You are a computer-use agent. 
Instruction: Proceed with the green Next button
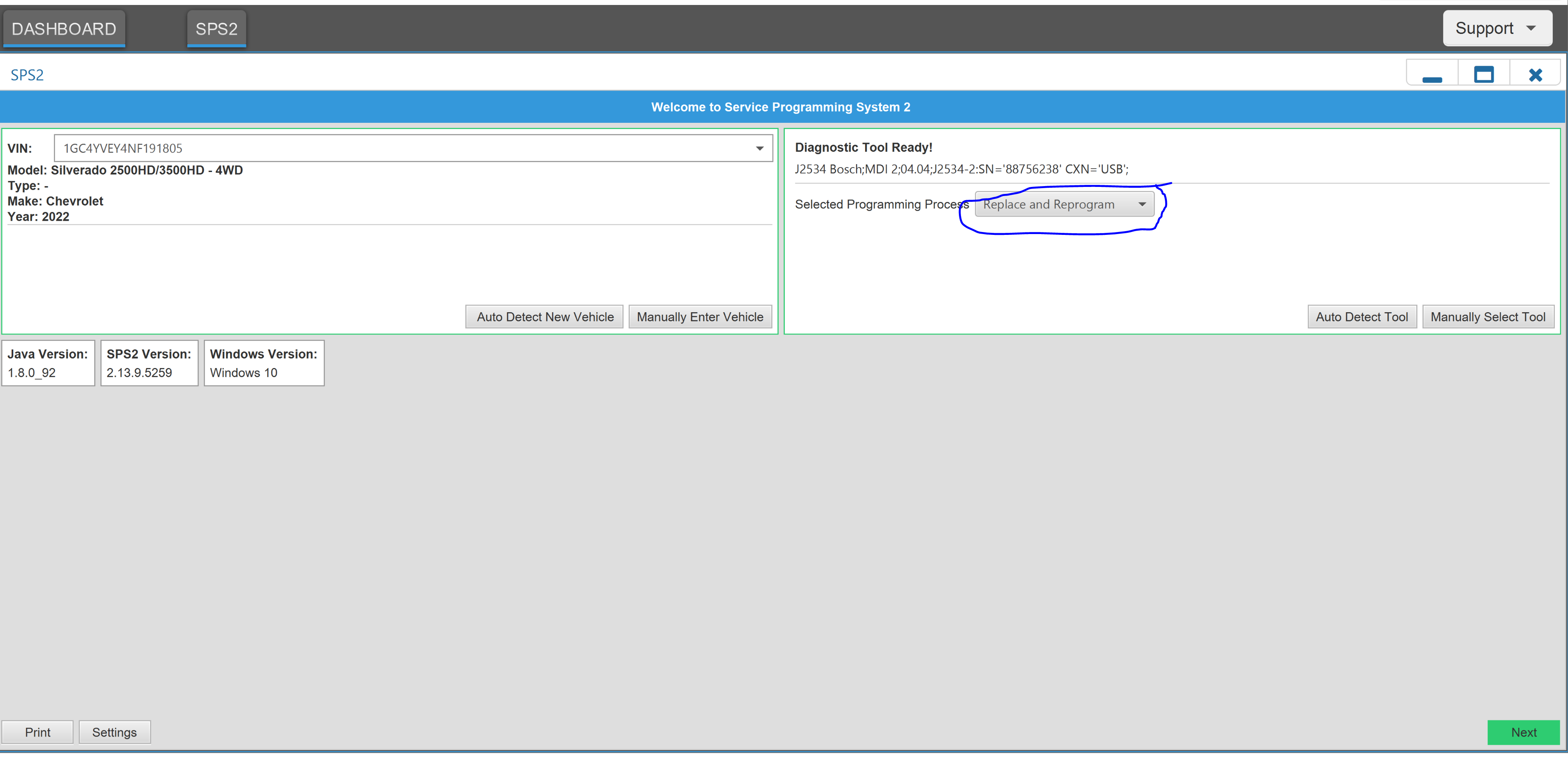coord(1524,732)
